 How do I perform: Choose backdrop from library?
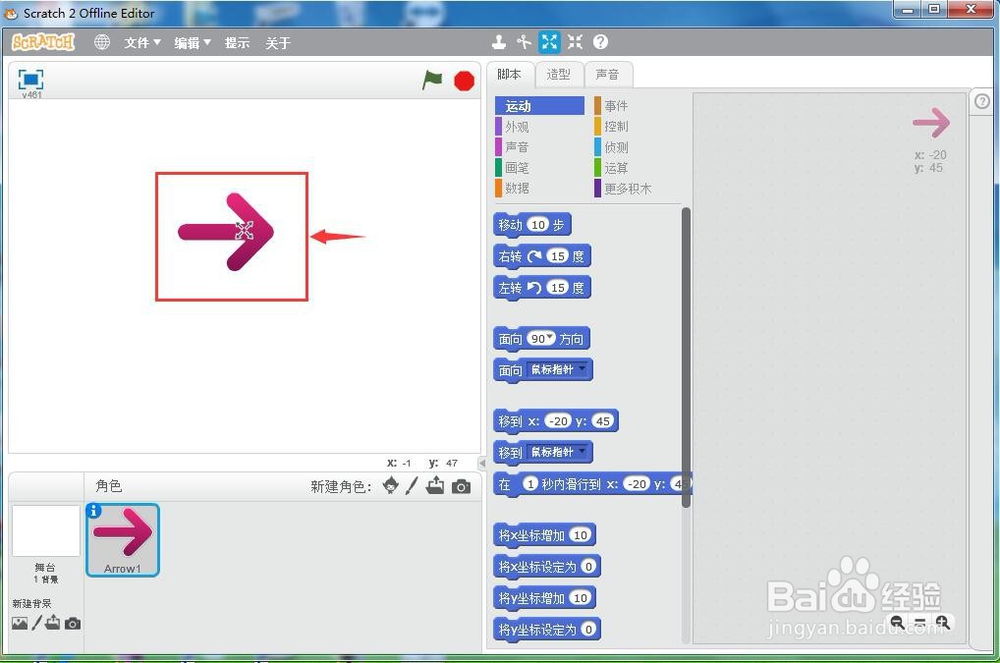point(20,623)
